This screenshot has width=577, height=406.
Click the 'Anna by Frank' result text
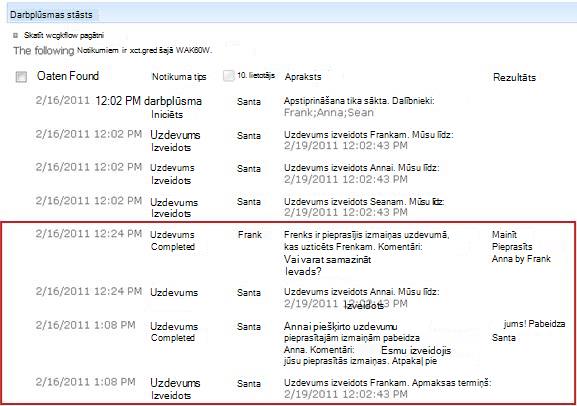[x=521, y=259]
